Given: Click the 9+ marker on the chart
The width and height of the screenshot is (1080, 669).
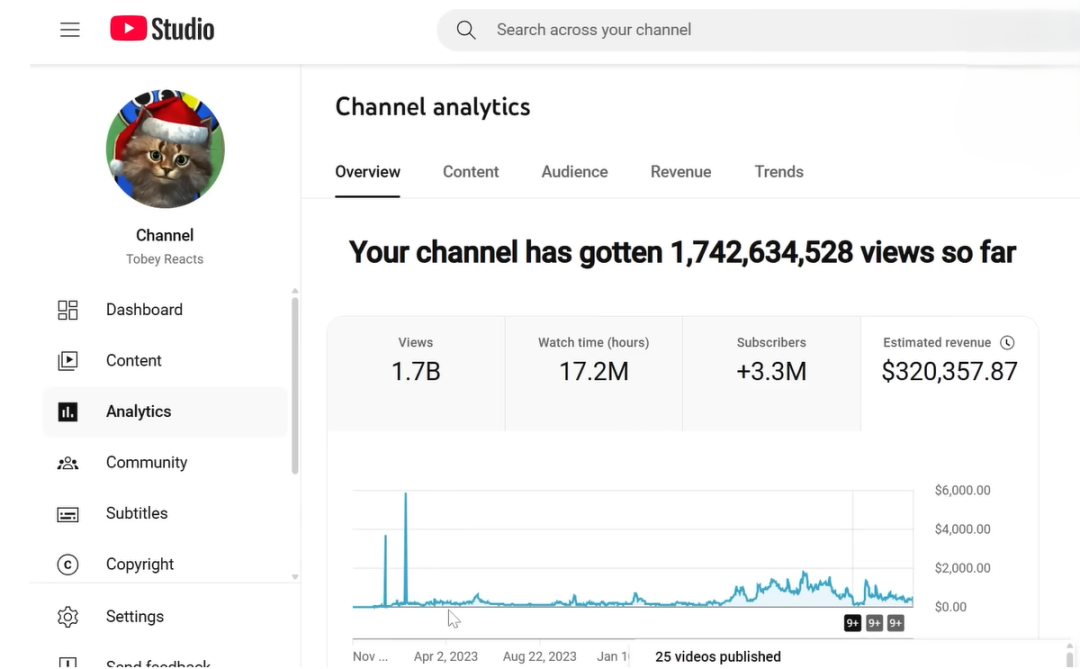Looking at the screenshot, I should 852,622.
